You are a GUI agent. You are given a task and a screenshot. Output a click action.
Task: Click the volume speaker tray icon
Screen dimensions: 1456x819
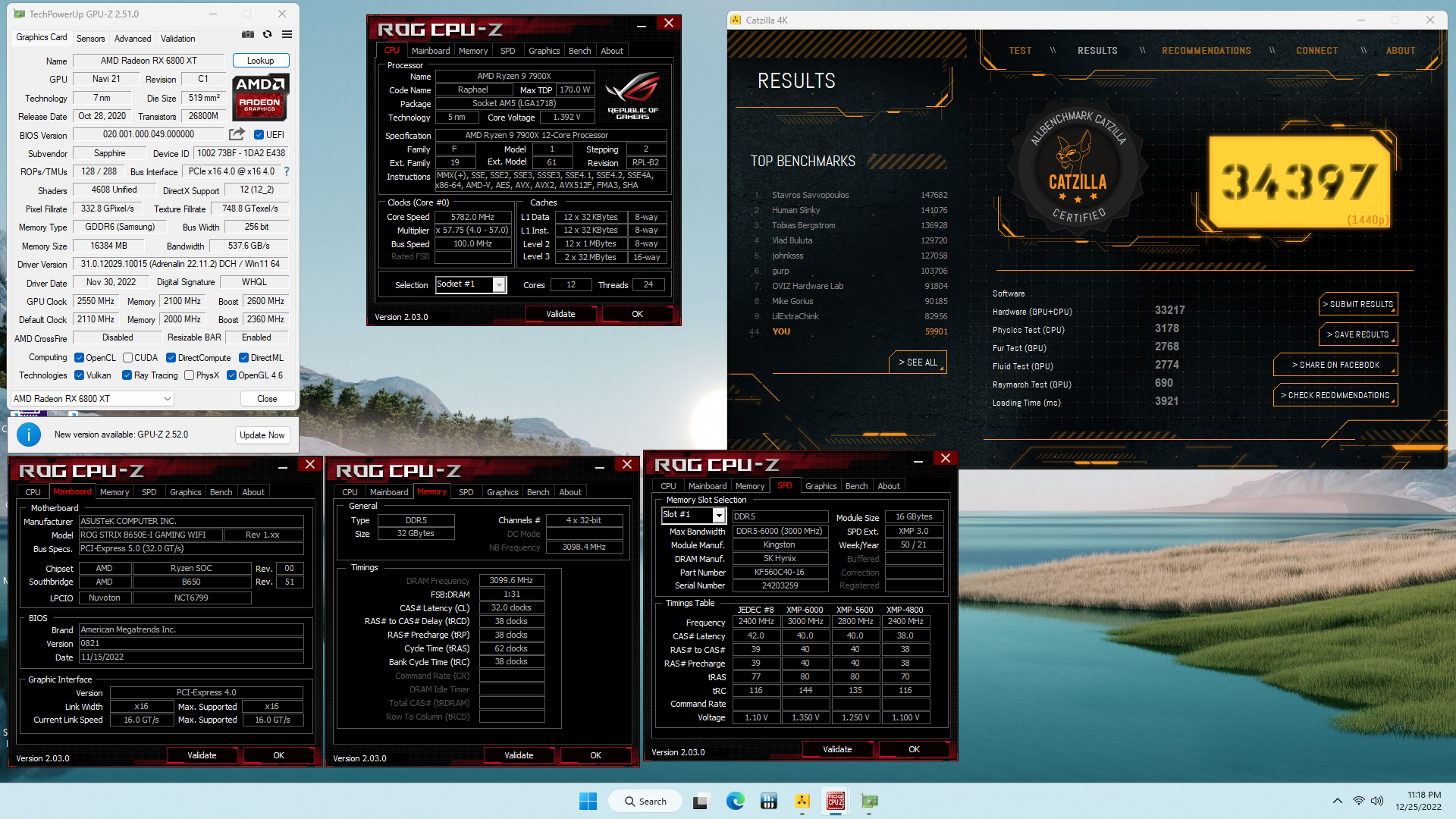(1377, 801)
